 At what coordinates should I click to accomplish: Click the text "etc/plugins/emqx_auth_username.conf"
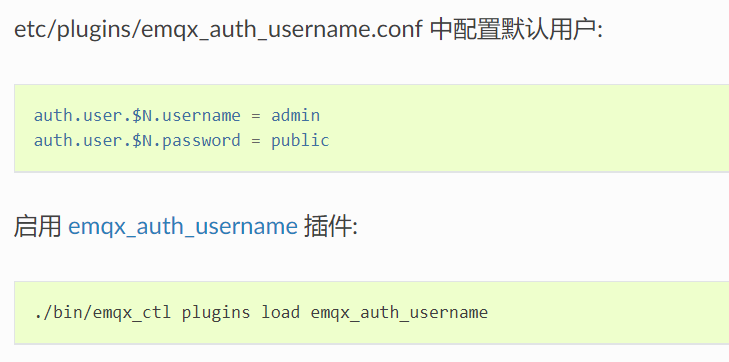pos(219,30)
